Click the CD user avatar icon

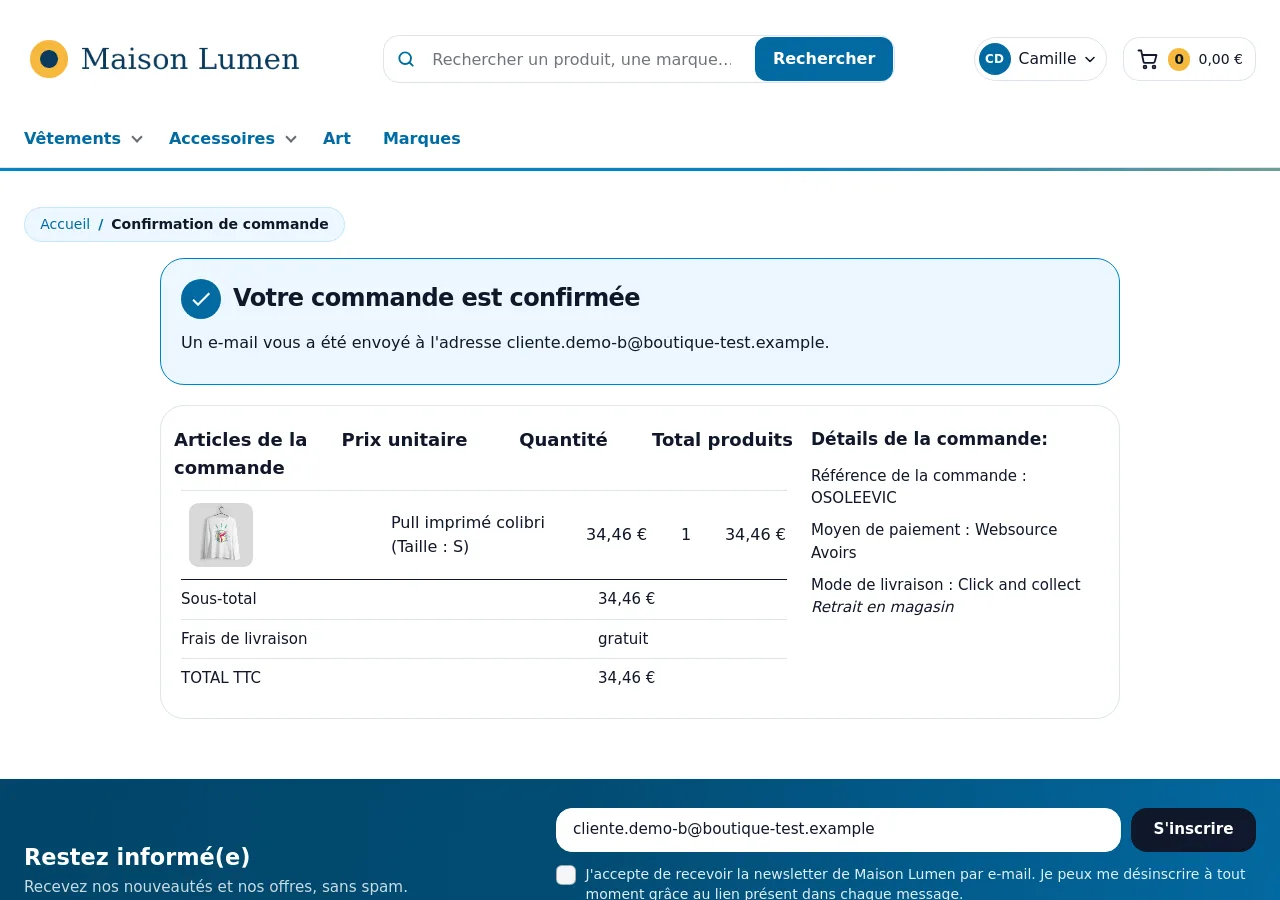(994, 59)
